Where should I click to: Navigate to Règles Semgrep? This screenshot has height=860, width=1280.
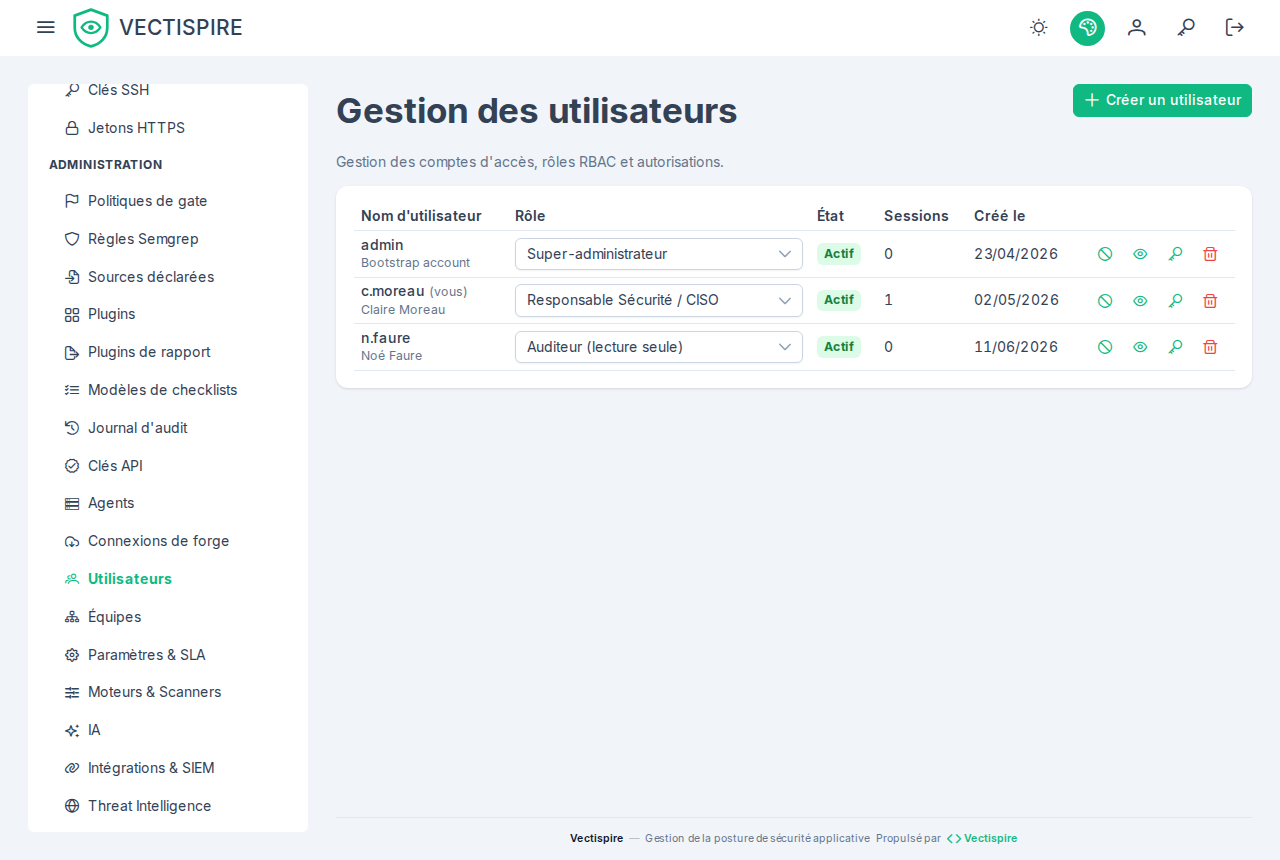[168, 239]
